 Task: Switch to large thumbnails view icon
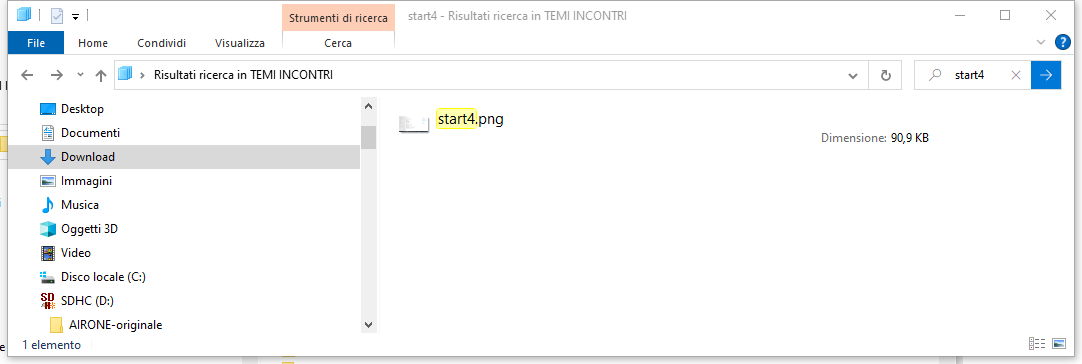point(1059,344)
